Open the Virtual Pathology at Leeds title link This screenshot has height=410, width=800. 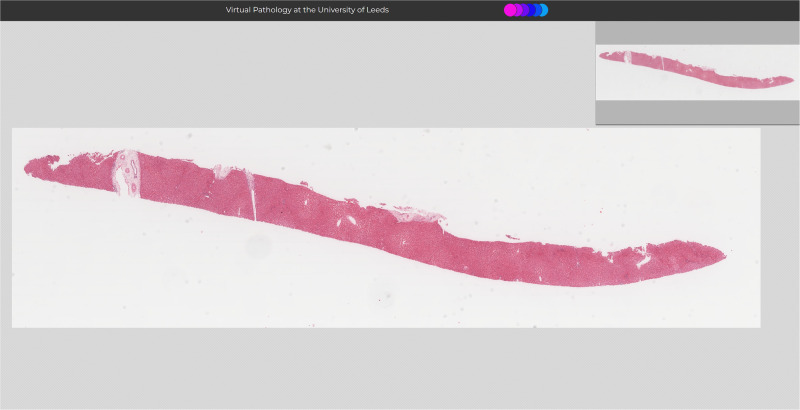pyautogui.click(x=307, y=10)
